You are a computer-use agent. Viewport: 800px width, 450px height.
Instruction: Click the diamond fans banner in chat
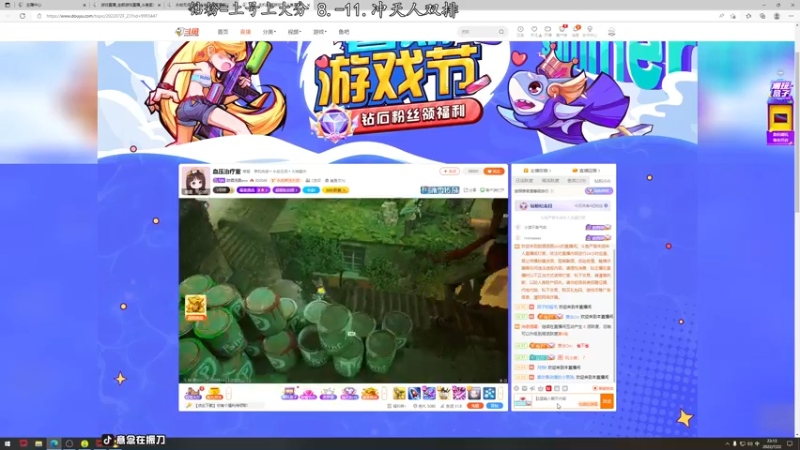pyautogui.click(x=563, y=206)
